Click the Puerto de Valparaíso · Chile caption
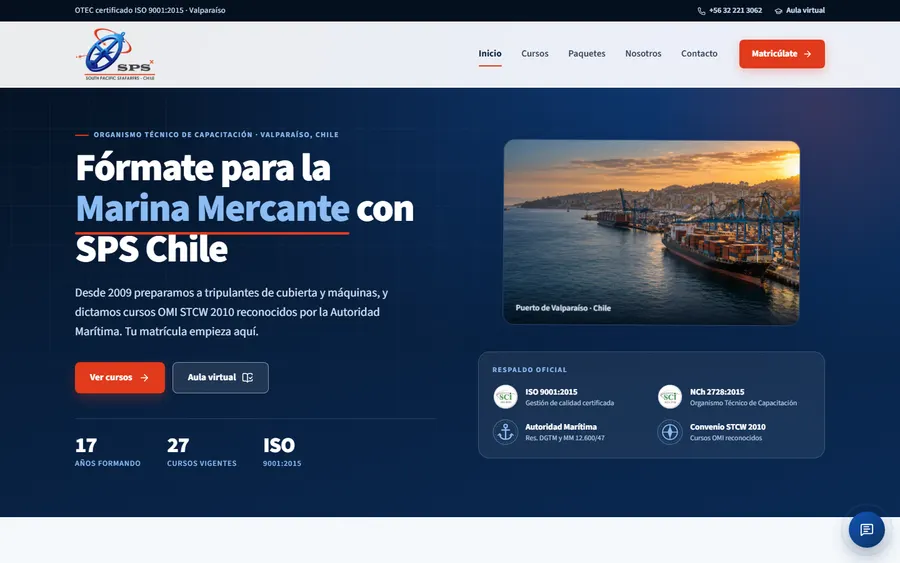The height and width of the screenshot is (563, 900). [563, 308]
